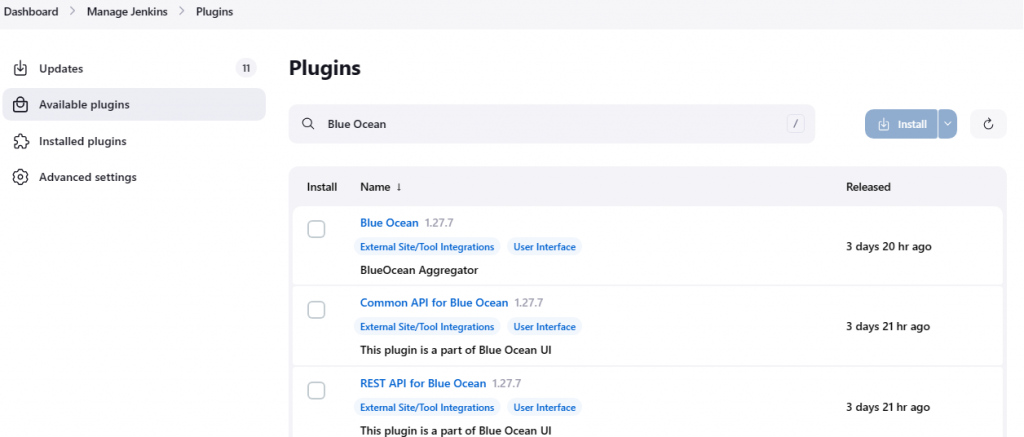Open the Installed plugins section
Screen dimensions: 1024x437
[82, 141]
